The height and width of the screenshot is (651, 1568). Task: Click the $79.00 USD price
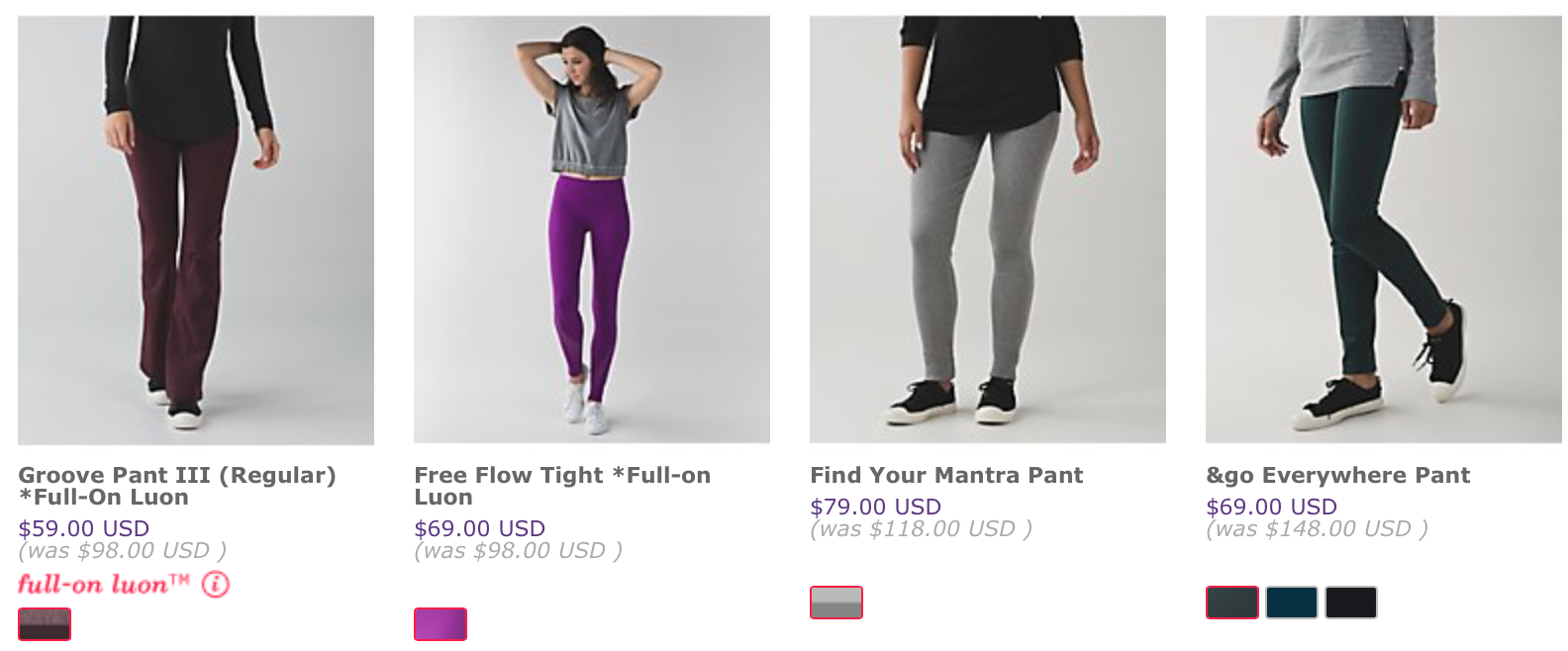click(x=876, y=507)
